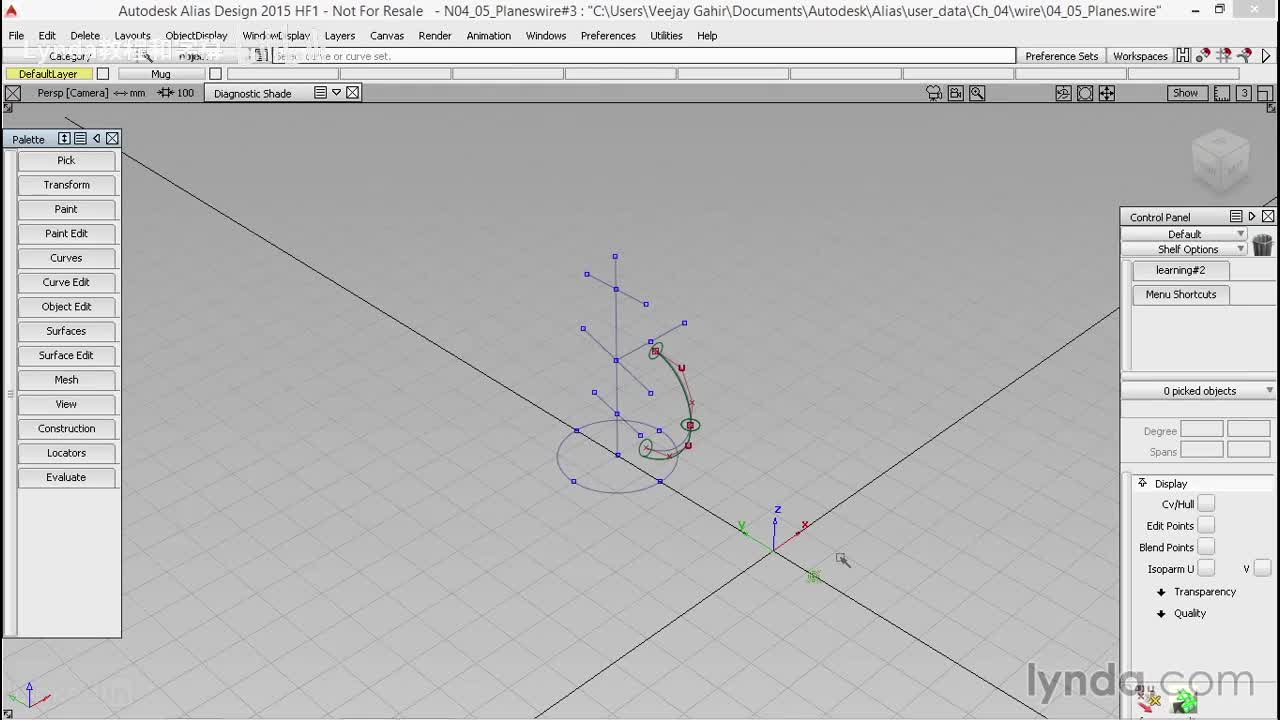Toggle the CV snap magnet icon

(1203, 56)
